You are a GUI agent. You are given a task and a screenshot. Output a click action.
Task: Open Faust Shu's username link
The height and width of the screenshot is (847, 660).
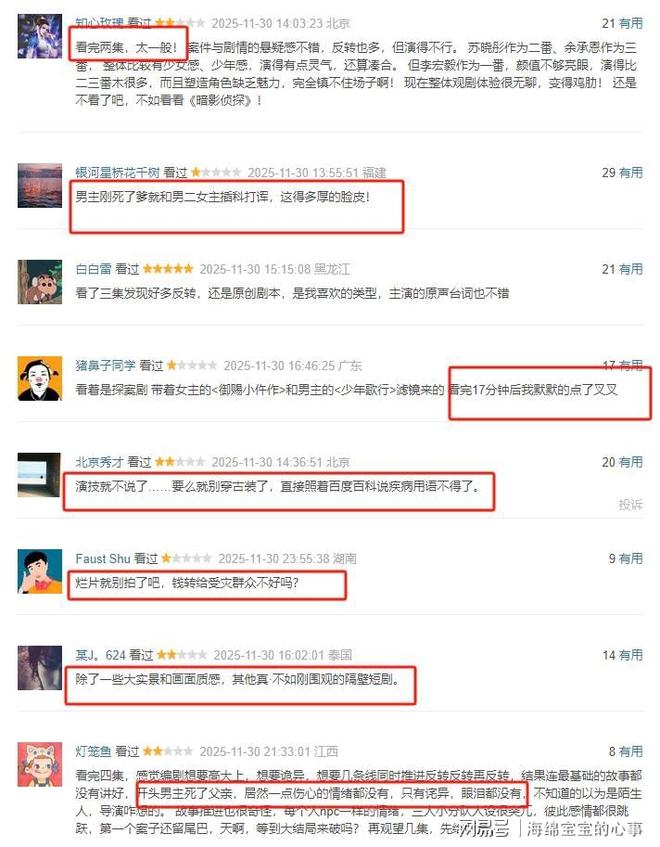[103, 559]
